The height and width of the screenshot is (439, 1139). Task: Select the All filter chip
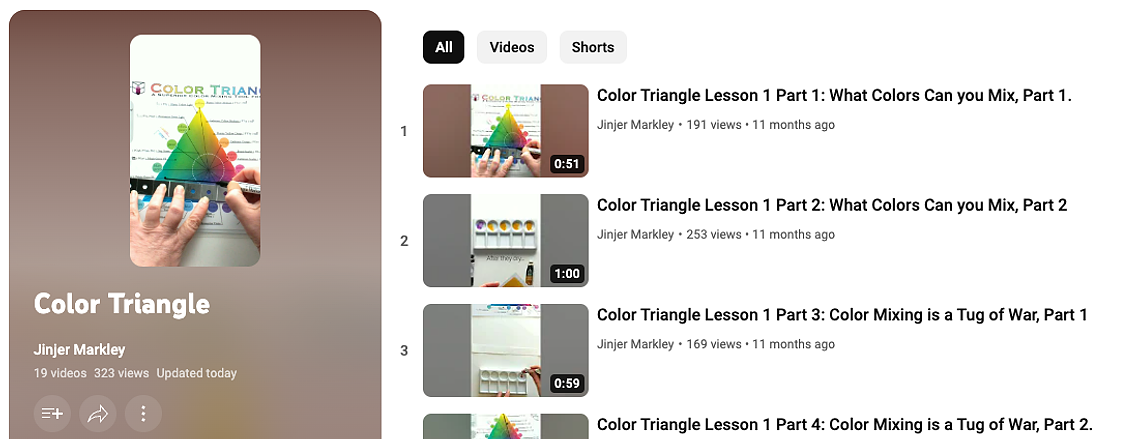[x=443, y=47]
